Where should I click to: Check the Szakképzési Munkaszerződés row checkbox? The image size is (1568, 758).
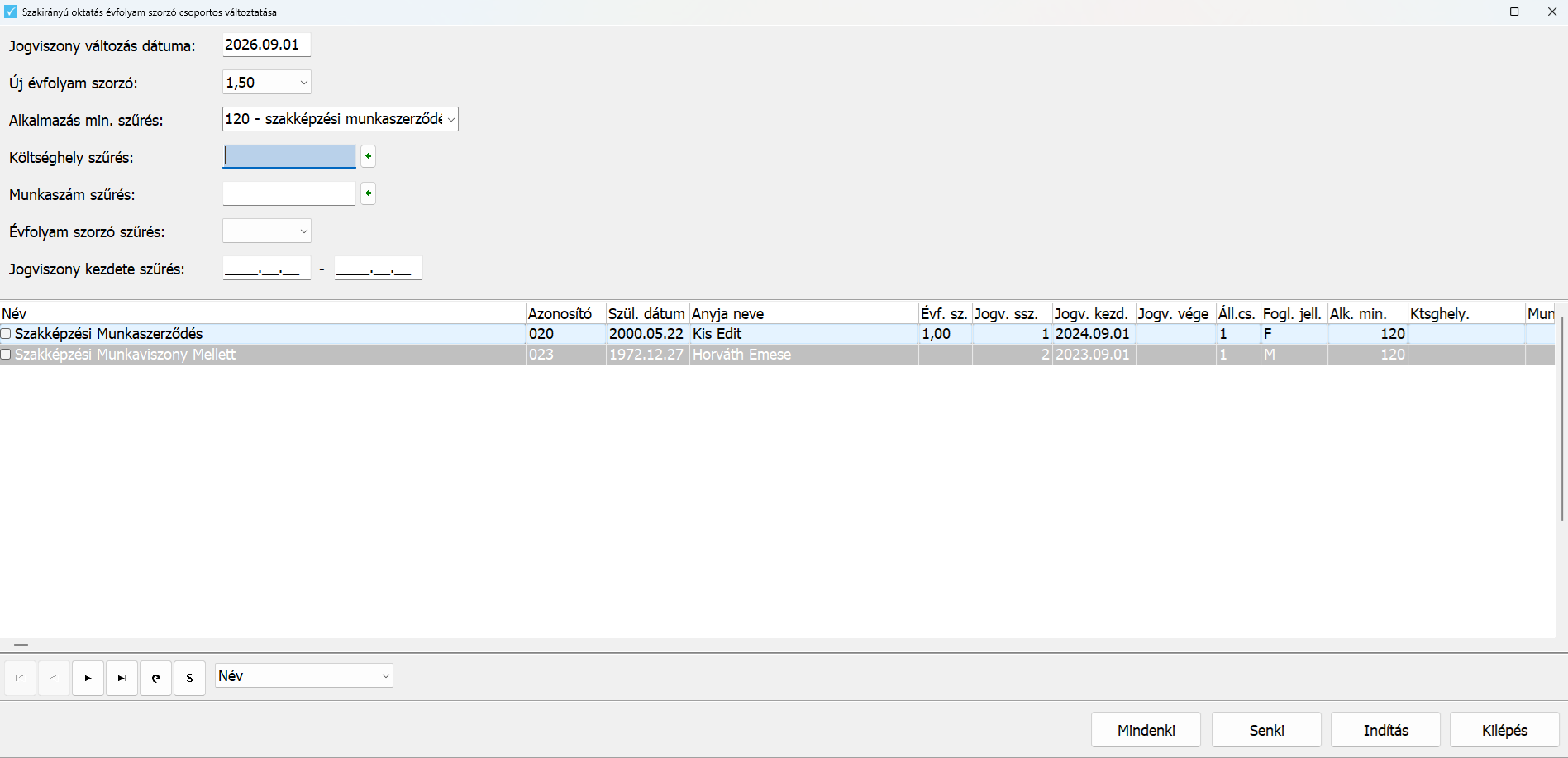coord(7,334)
